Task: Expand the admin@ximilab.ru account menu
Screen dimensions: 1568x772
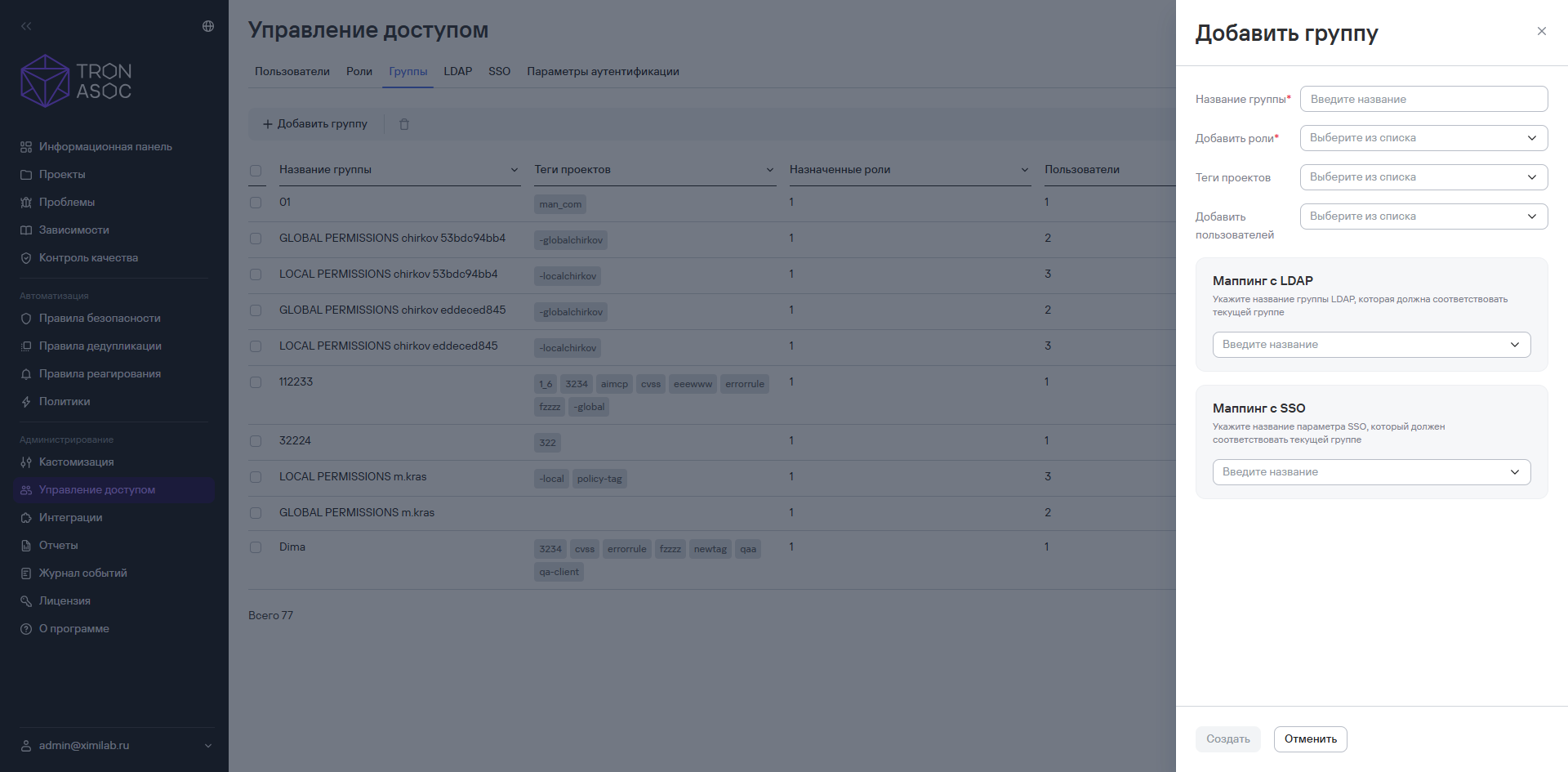Action: pyautogui.click(x=116, y=746)
